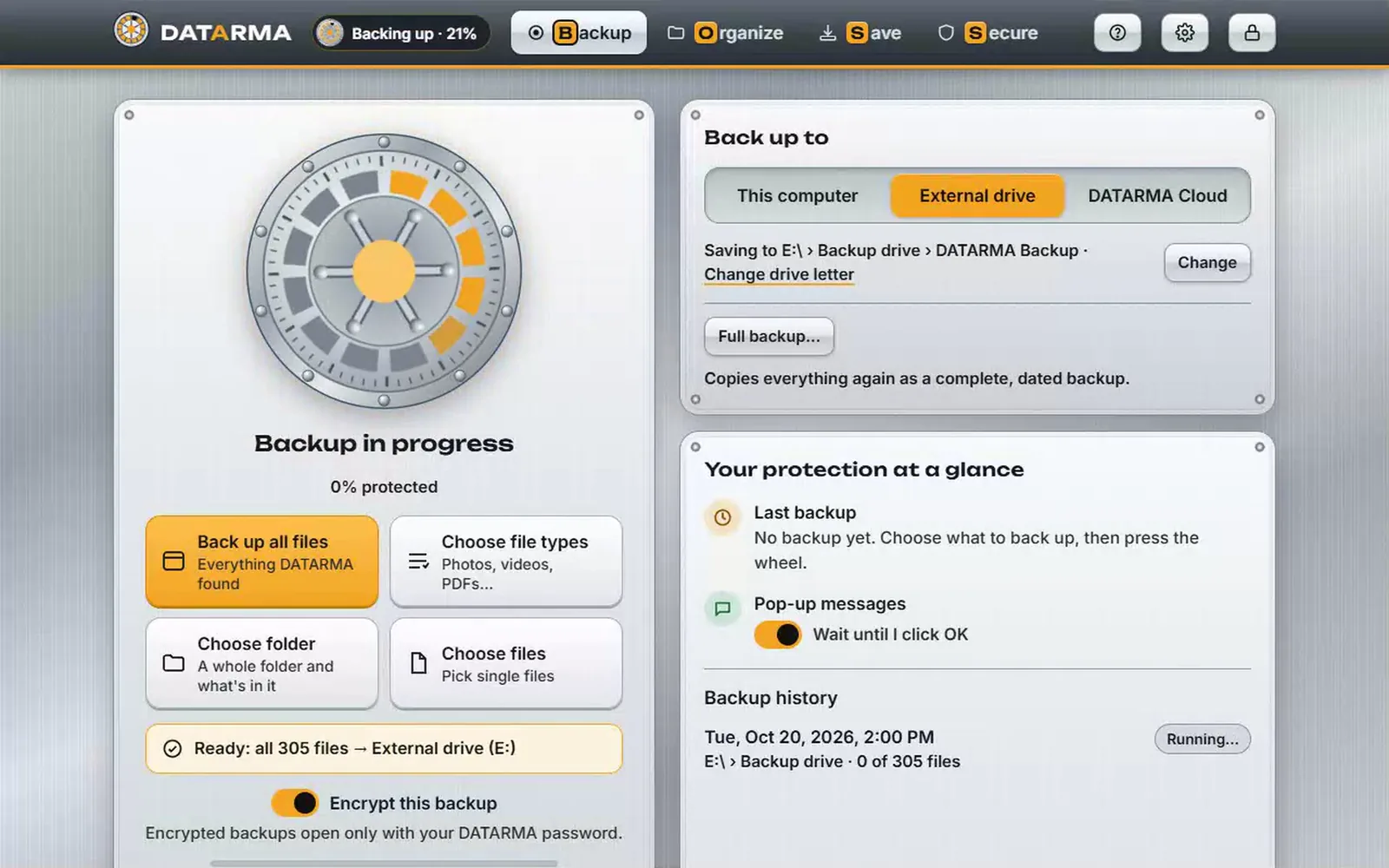
Task: Lock the app with the padlock icon
Action: (1252, 33)
